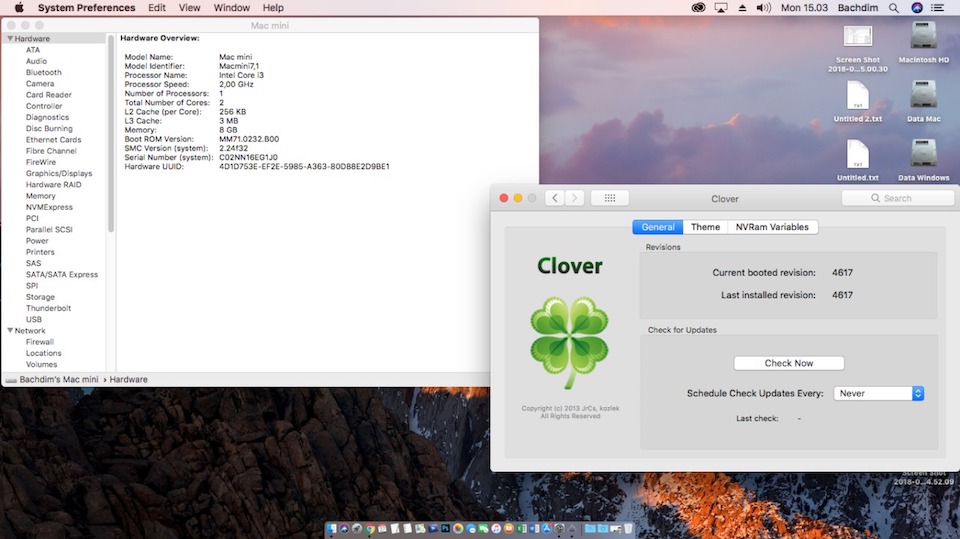Focus the Search field in Clover window
The image size is (960, 539).
tap(898, 198)
